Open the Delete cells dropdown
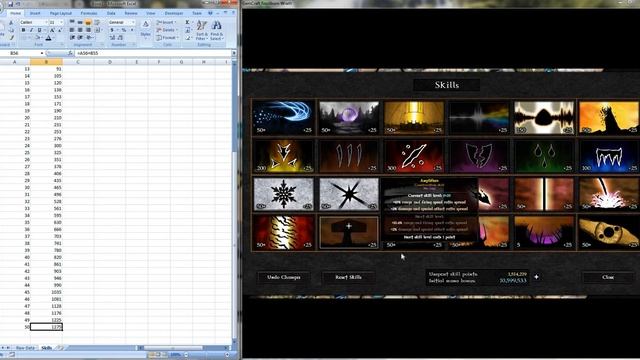 point(166,30)
